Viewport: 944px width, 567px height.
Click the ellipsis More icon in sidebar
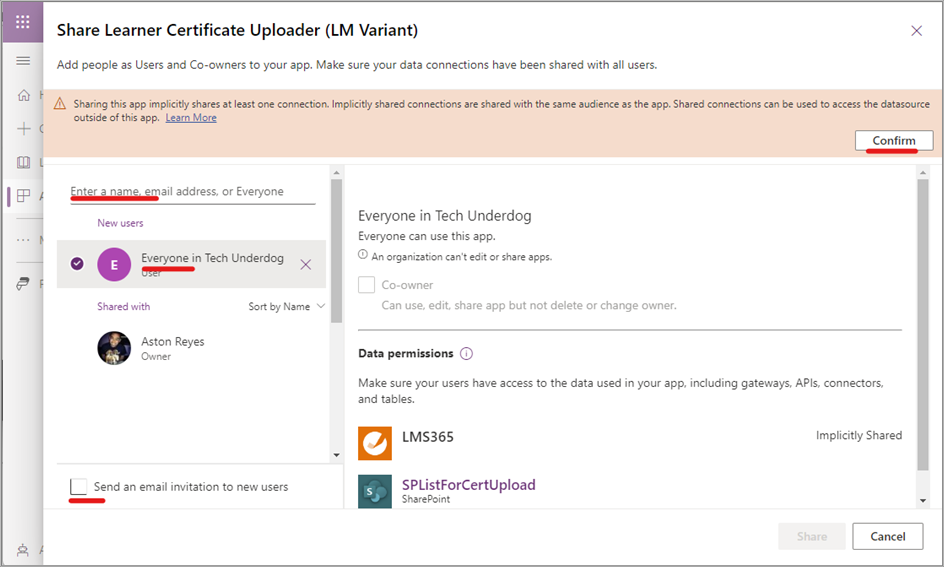pos(24,240)
